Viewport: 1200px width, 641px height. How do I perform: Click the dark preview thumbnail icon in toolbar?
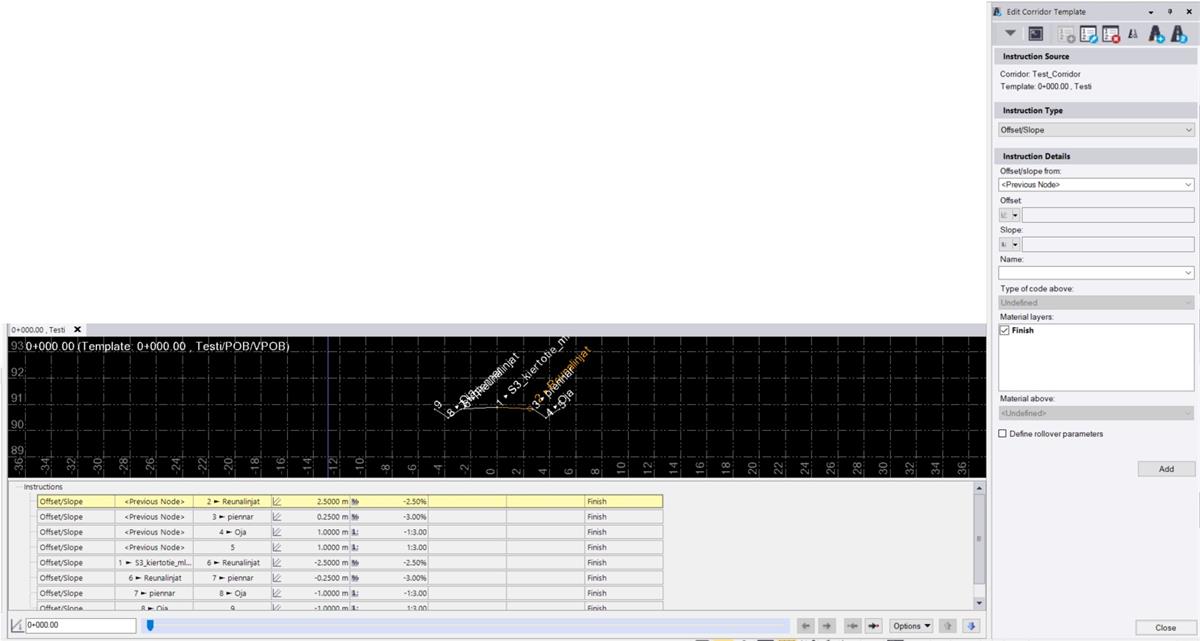pyautogui.click(x=1035, y=33)
